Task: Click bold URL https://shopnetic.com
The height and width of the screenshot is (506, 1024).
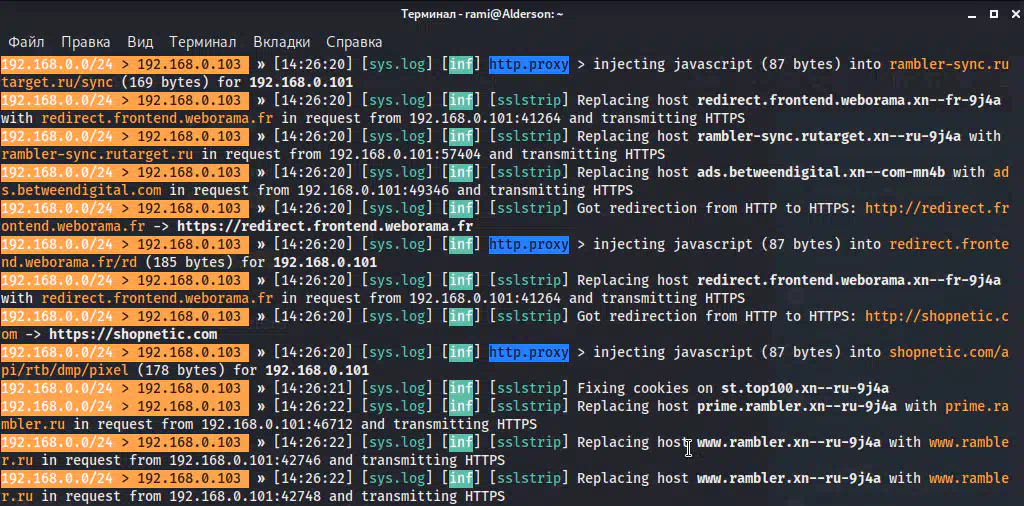Action: point(133,334)
